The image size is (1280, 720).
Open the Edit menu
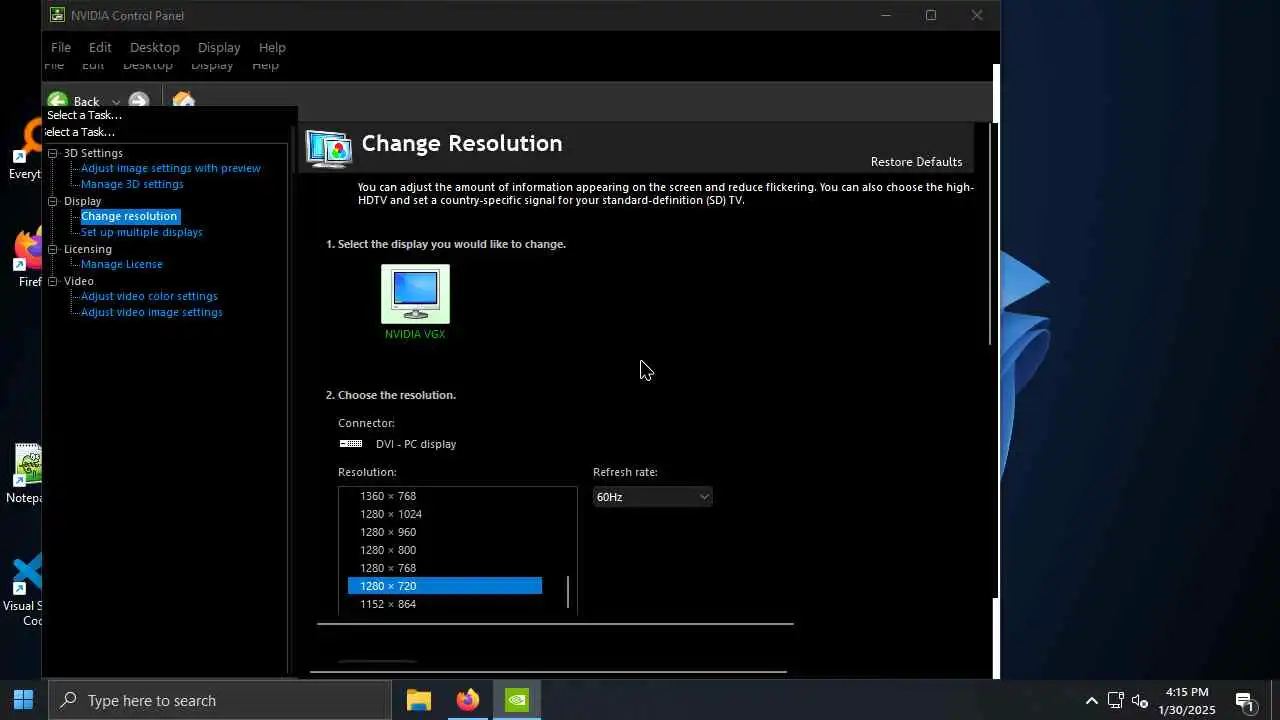[100, 47]
